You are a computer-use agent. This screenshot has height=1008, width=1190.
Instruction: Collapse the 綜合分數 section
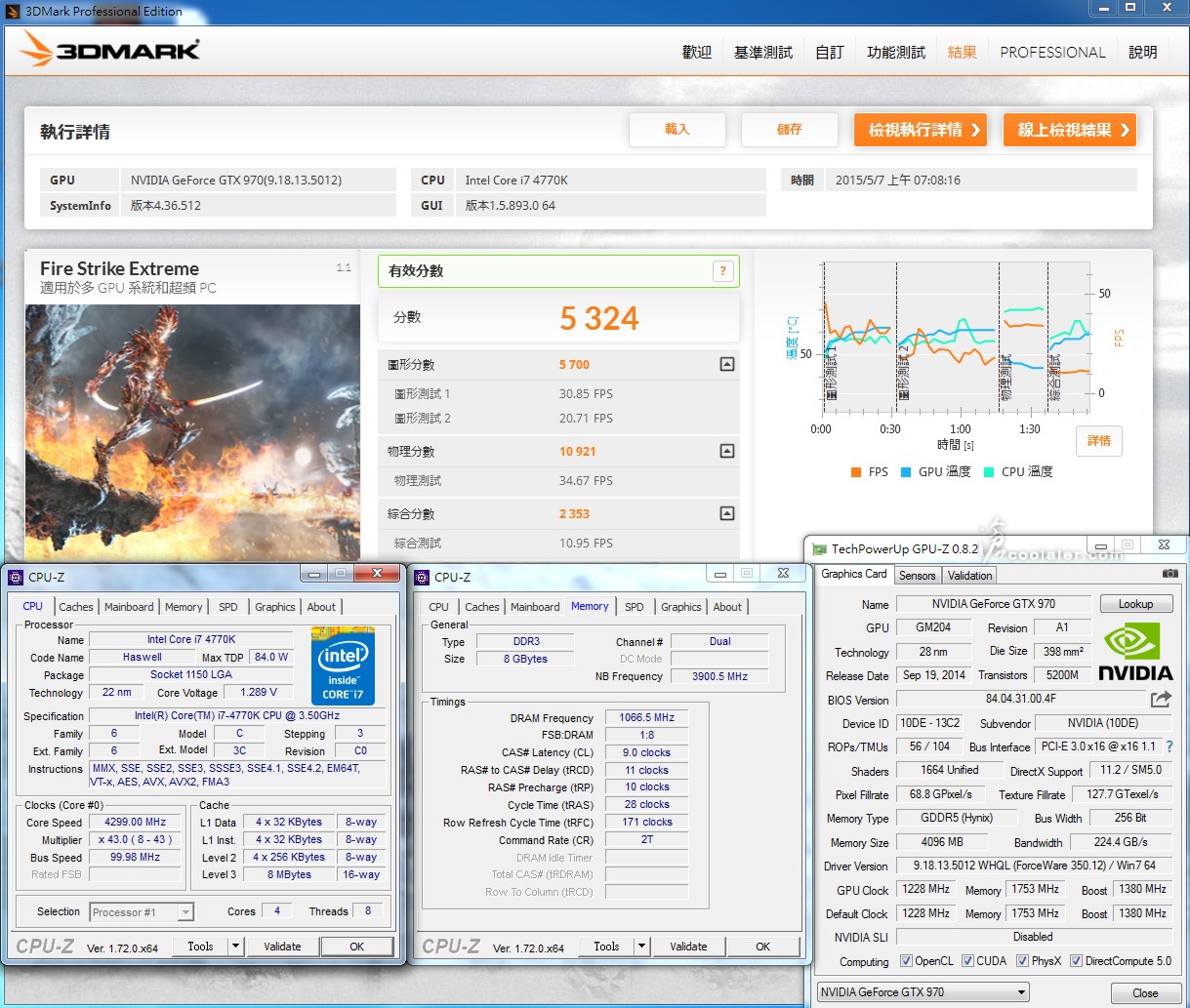726,513
